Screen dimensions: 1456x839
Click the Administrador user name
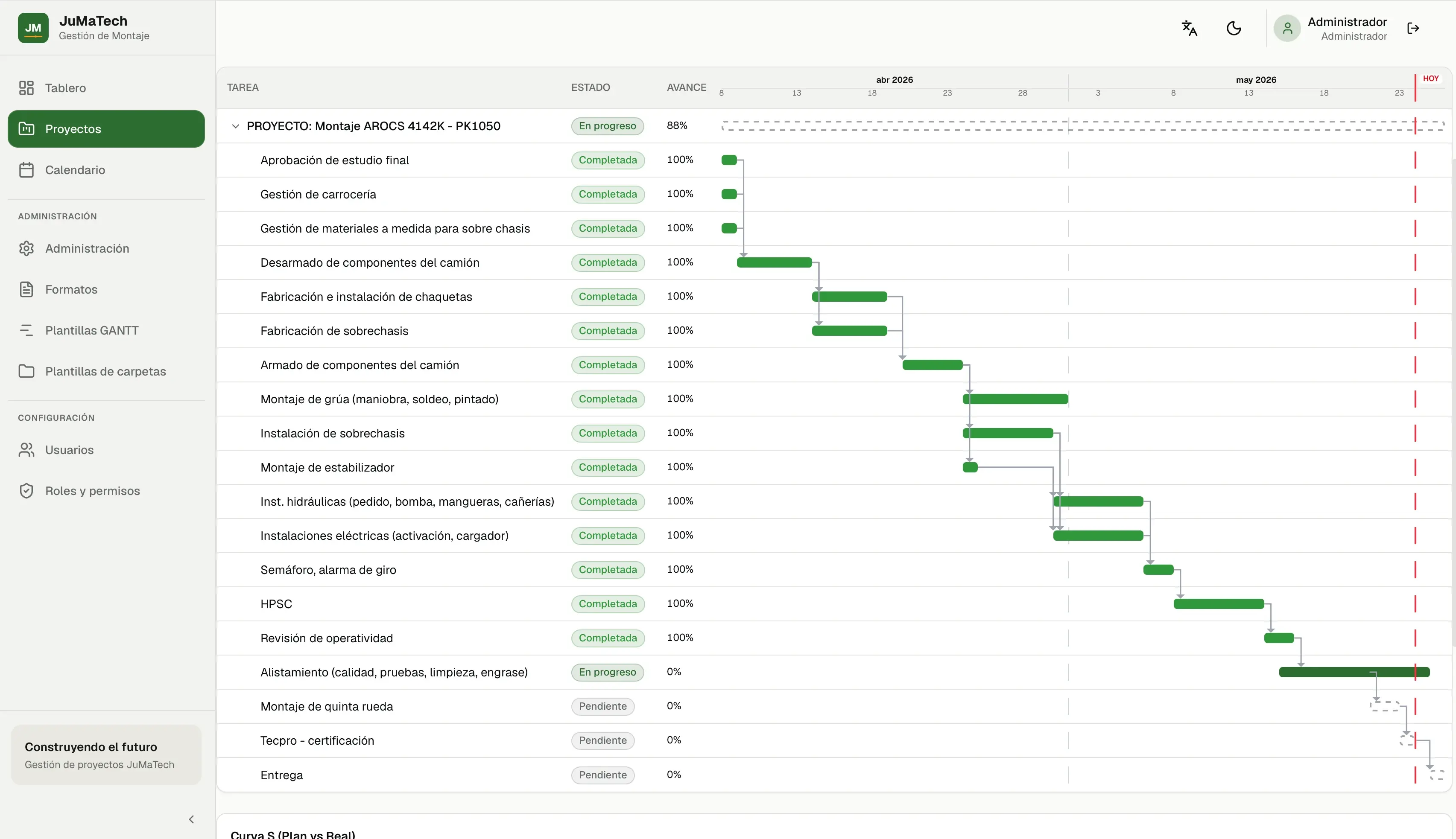point(1347,22)
